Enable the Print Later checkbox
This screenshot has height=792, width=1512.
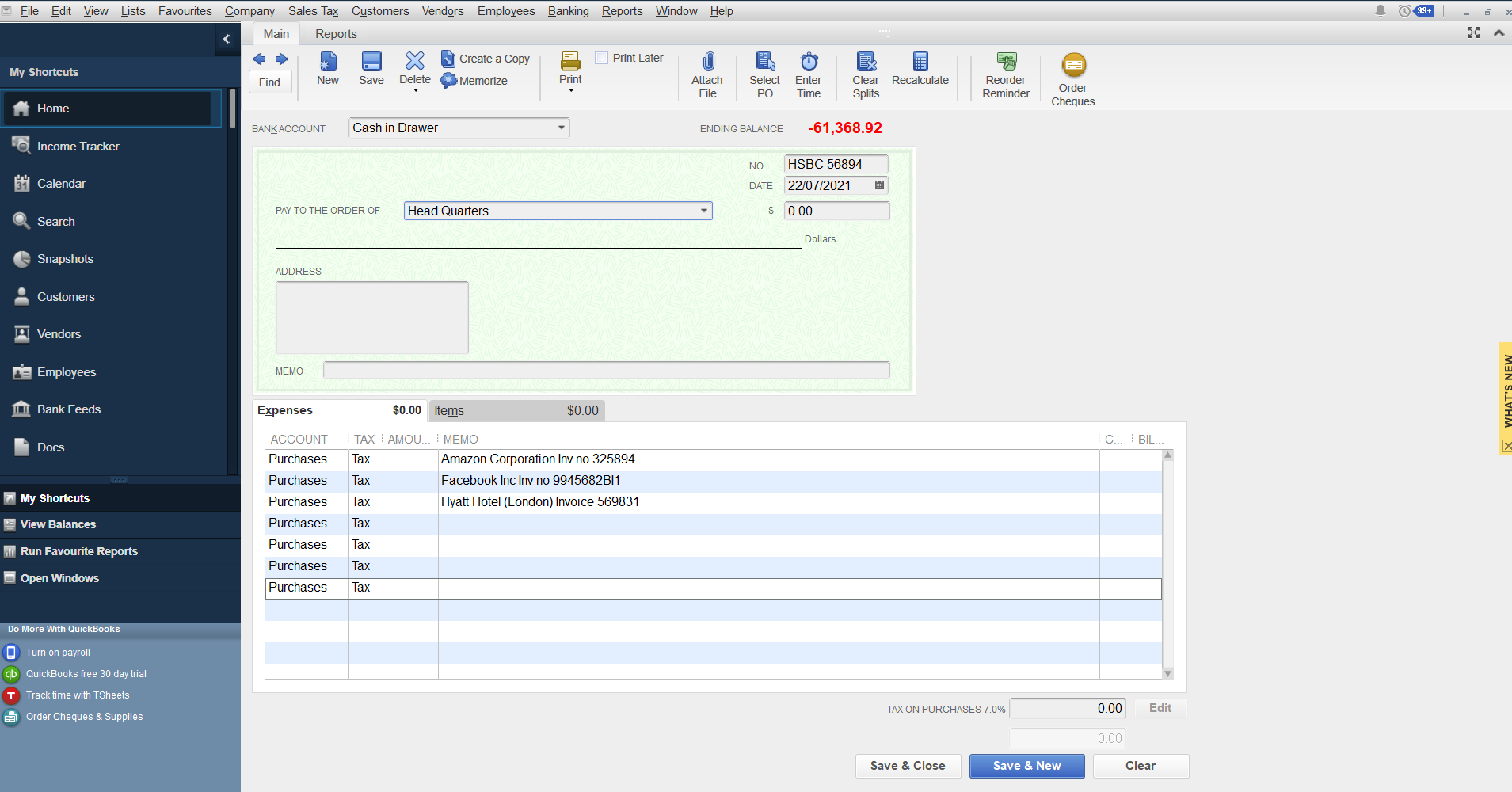tap(601, 58)
